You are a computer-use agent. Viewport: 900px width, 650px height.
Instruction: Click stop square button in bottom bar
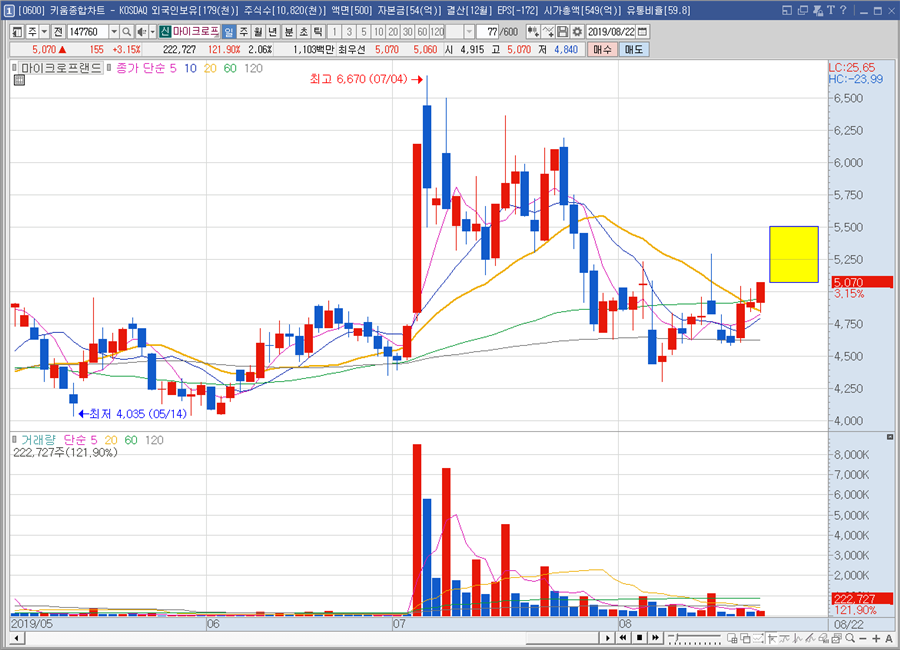click(639, 638)
